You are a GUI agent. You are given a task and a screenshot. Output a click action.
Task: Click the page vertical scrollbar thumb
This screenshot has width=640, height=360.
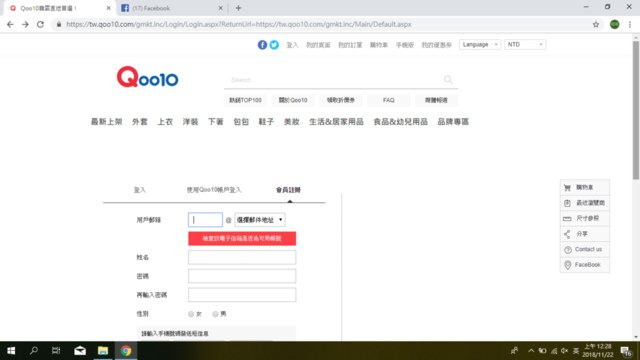point(636,110)
